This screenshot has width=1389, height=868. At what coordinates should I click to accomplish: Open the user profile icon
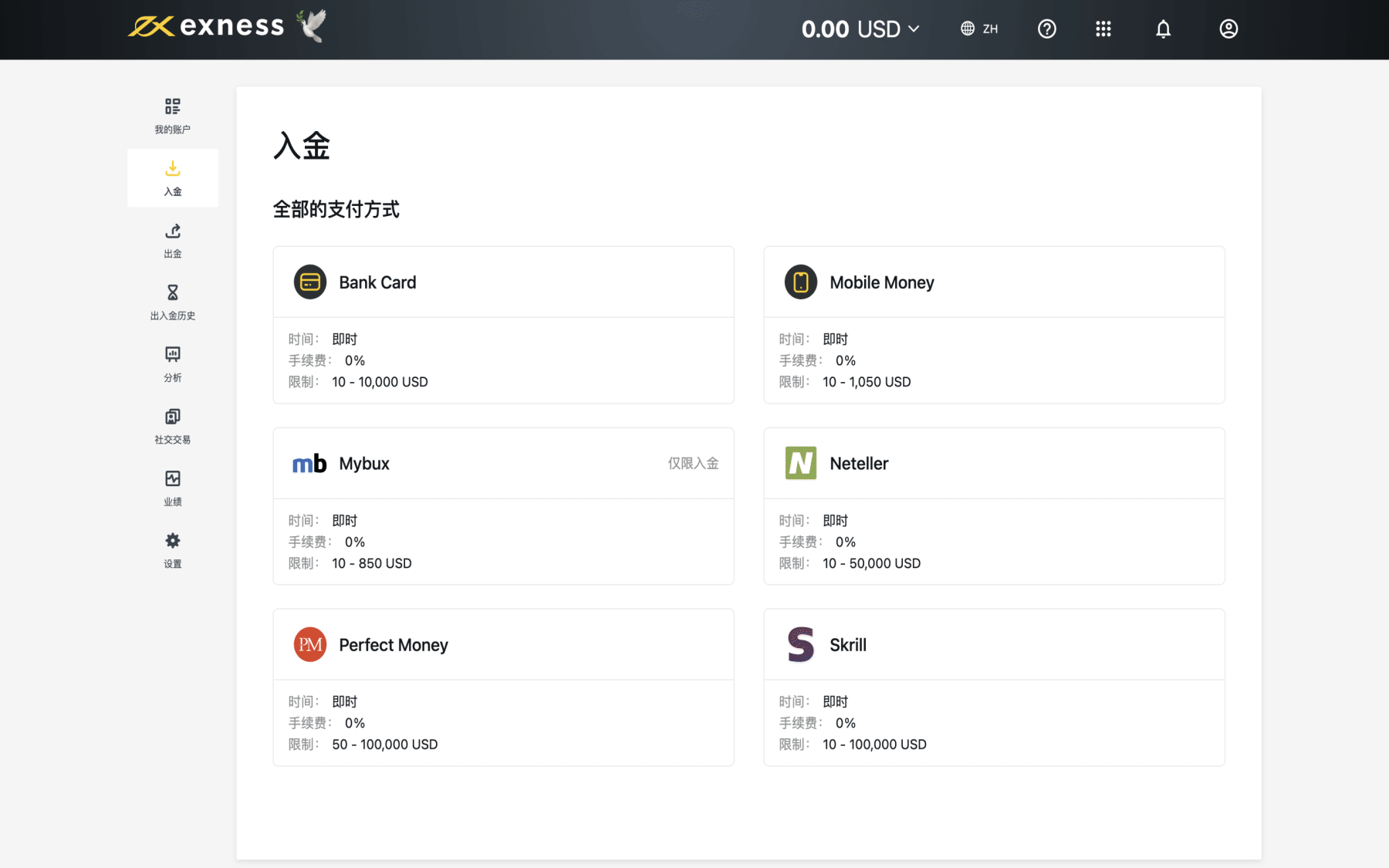click(x=1228, y=29)
